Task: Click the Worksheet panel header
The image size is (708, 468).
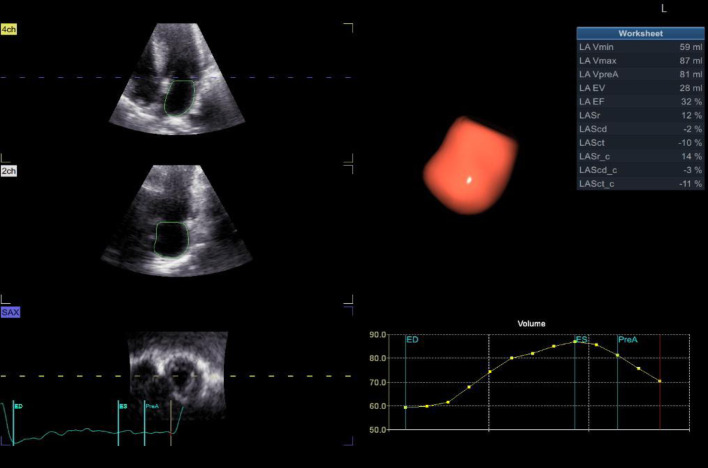Action: tap(639, 33)
